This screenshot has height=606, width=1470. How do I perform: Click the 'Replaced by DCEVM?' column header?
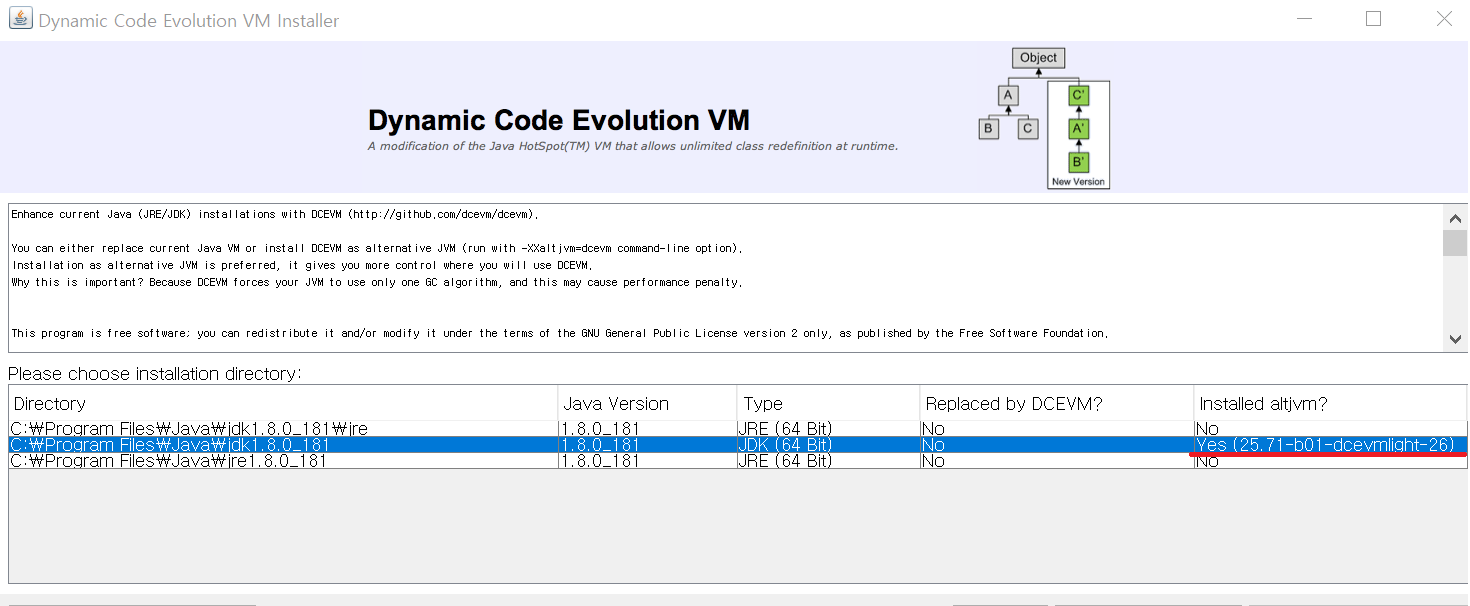pos(1056,404)
